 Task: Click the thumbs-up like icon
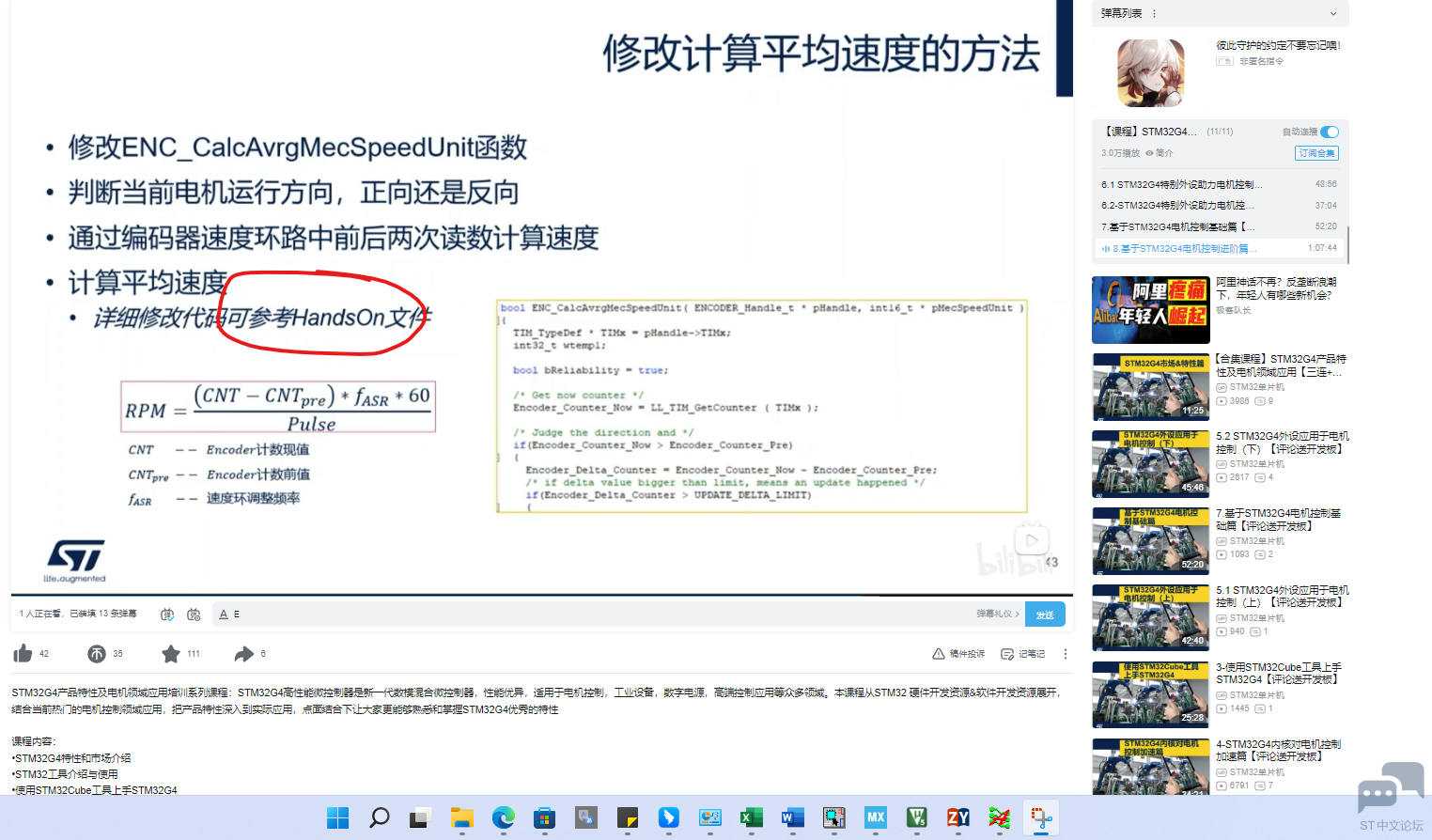click(x=23, y=654)
